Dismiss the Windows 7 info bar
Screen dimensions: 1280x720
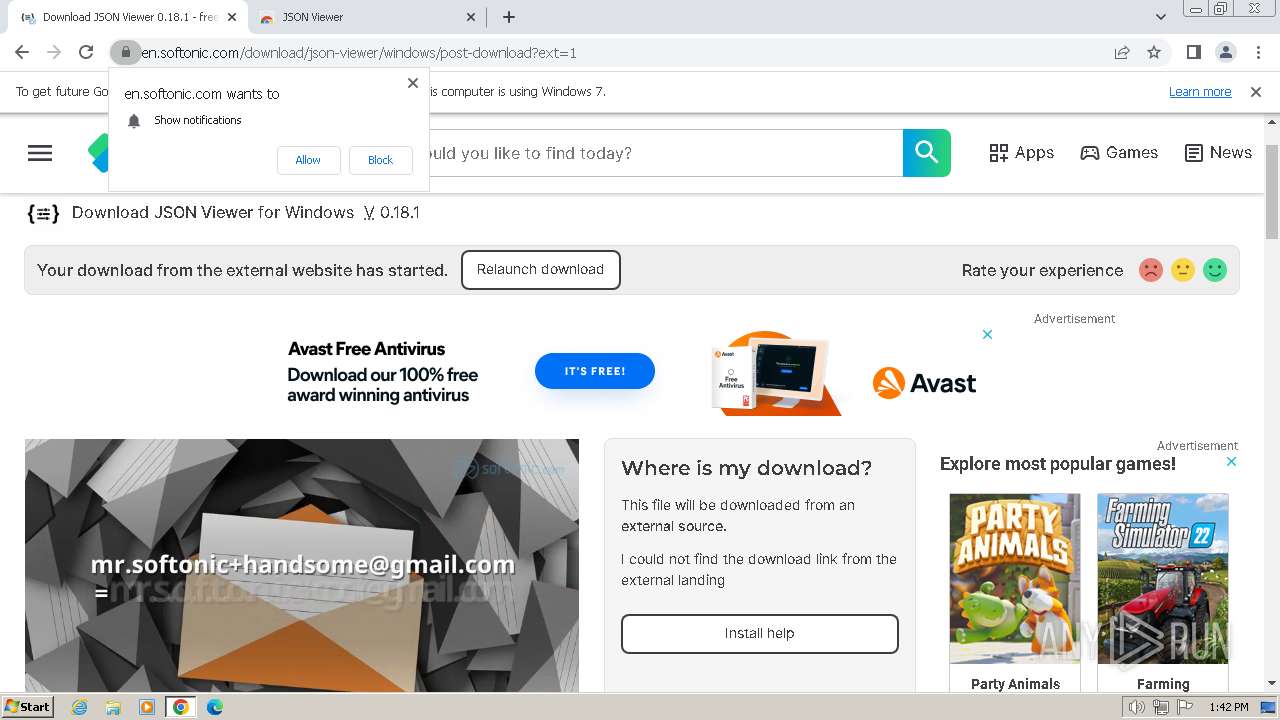pyautogui.click(x=1256, y=92)
